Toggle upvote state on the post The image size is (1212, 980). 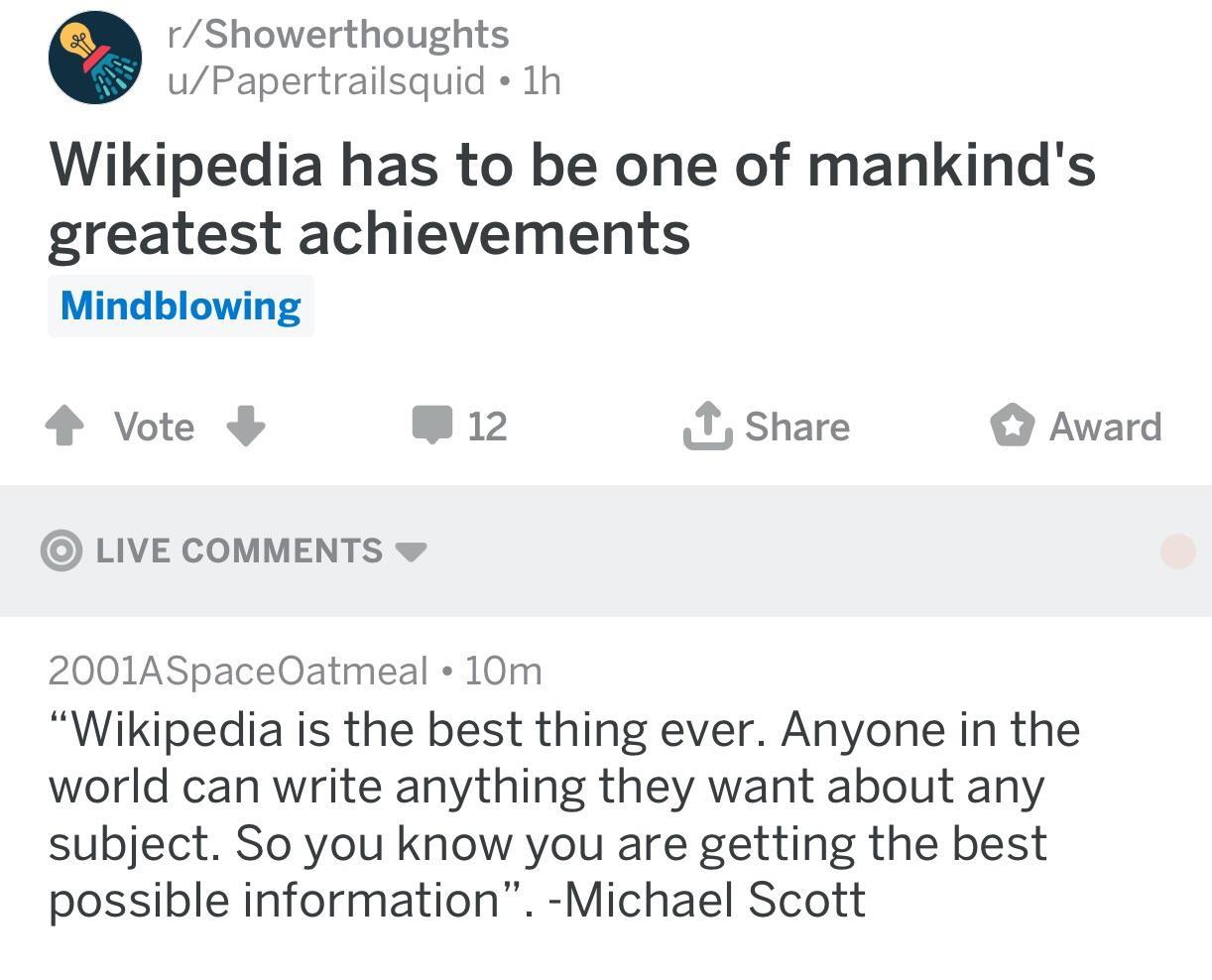[x=65, y=427]
